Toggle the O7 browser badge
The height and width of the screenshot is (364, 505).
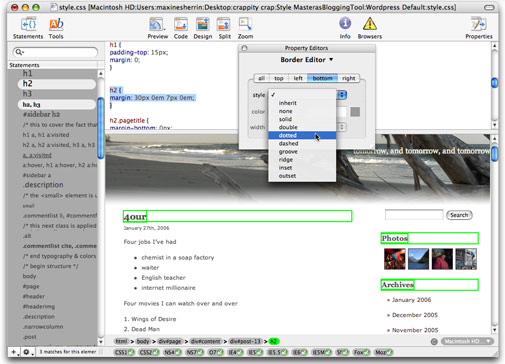pyautogui.click(x=216, y=352)
